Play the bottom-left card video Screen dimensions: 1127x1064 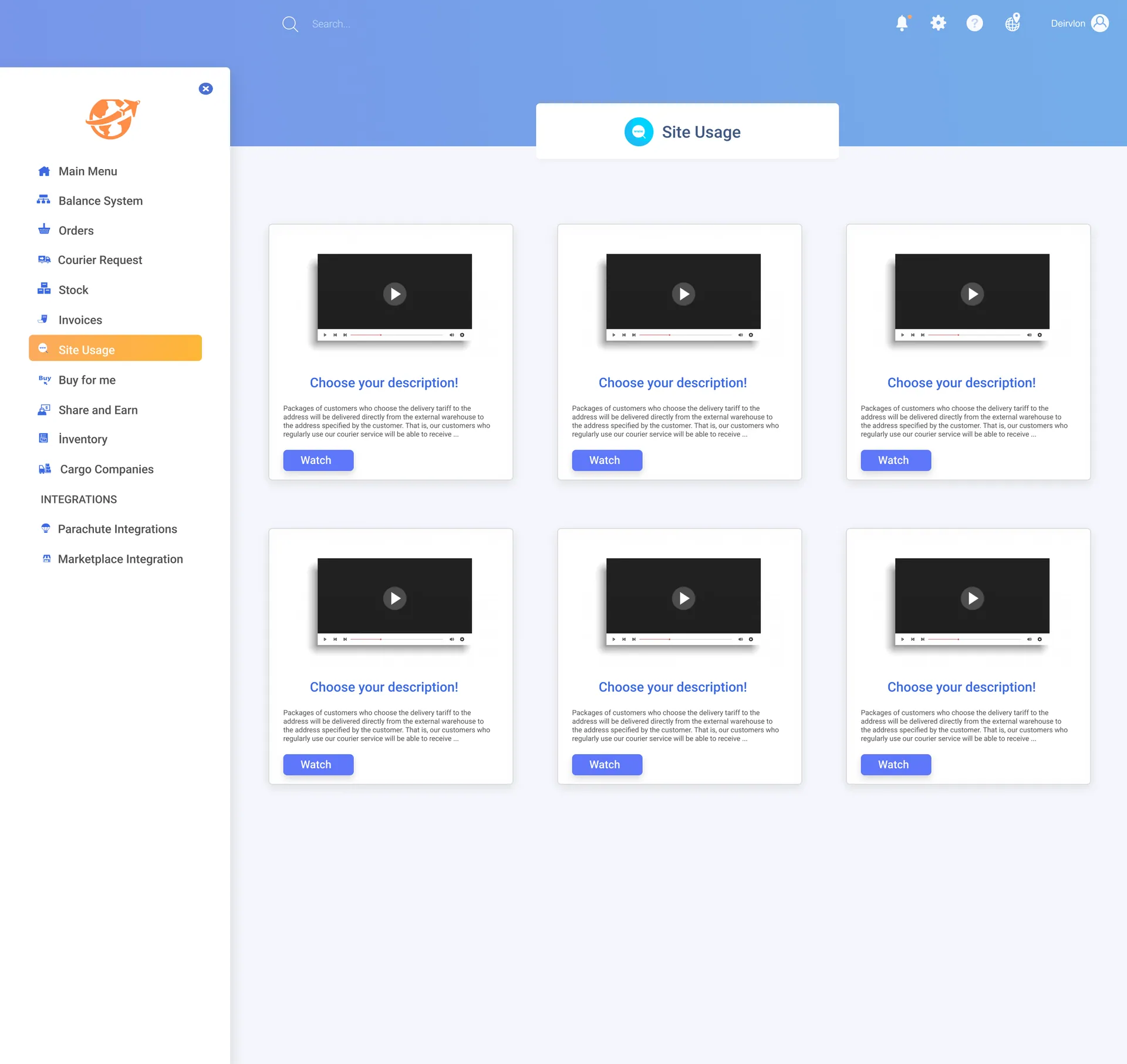tap(395, 599)
